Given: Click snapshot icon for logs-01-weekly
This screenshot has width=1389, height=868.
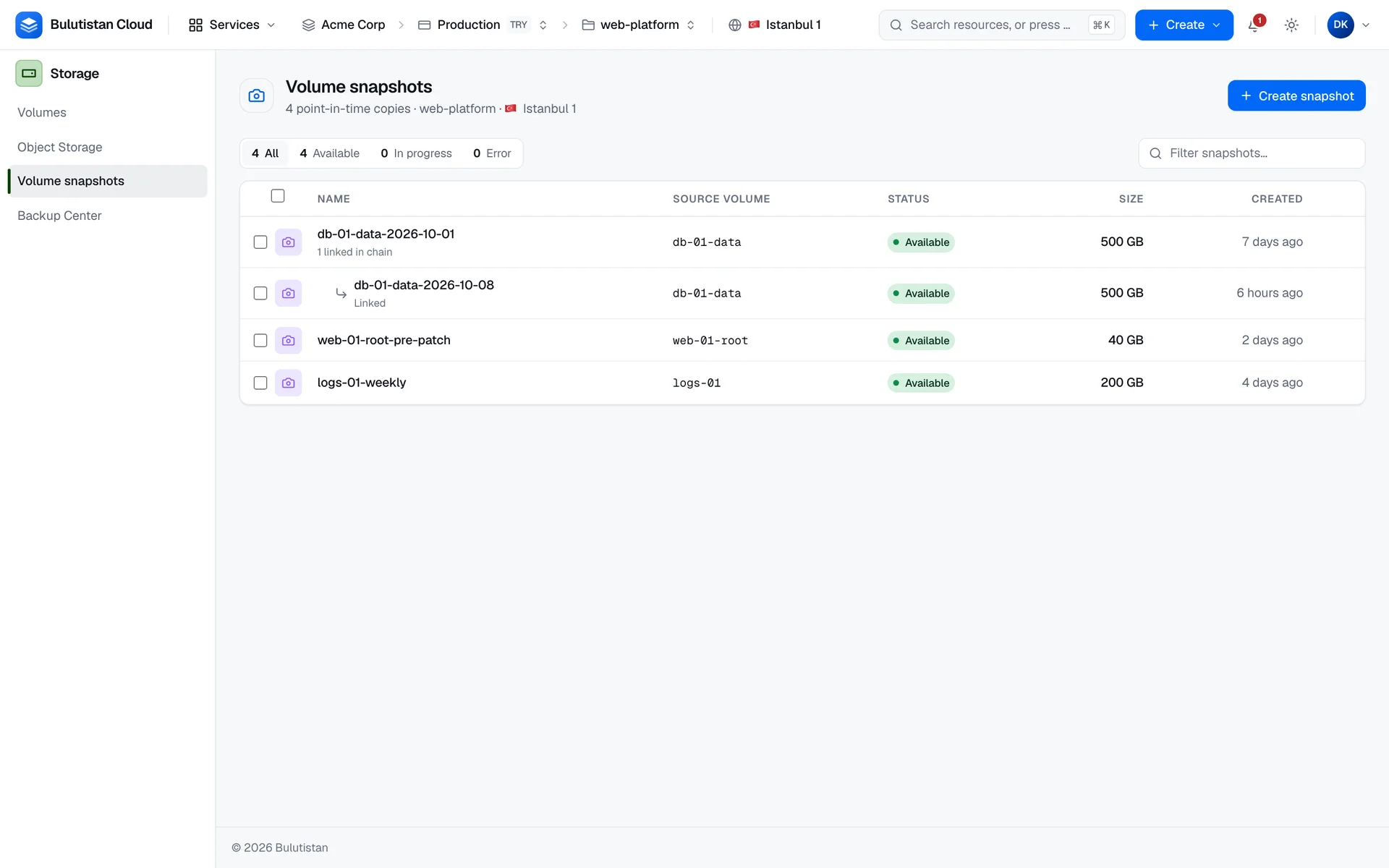Looking at the screenshot, I should pyautogui.click(x=288, y=383).
